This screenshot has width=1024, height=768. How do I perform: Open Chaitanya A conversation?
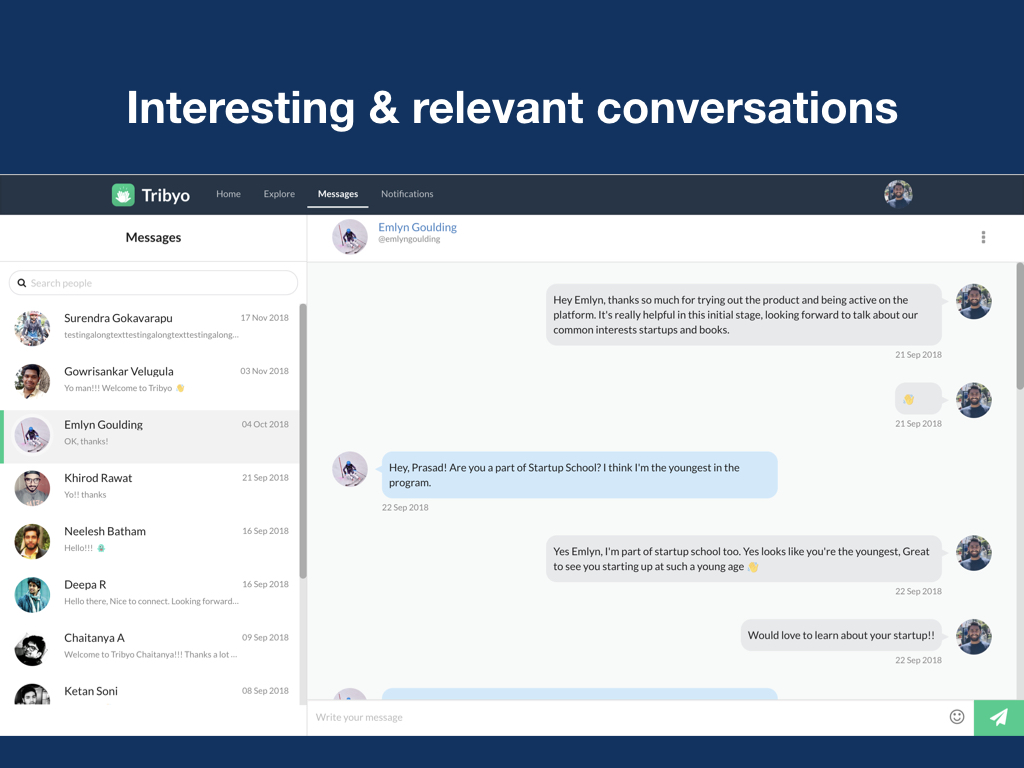pos(150,650)
